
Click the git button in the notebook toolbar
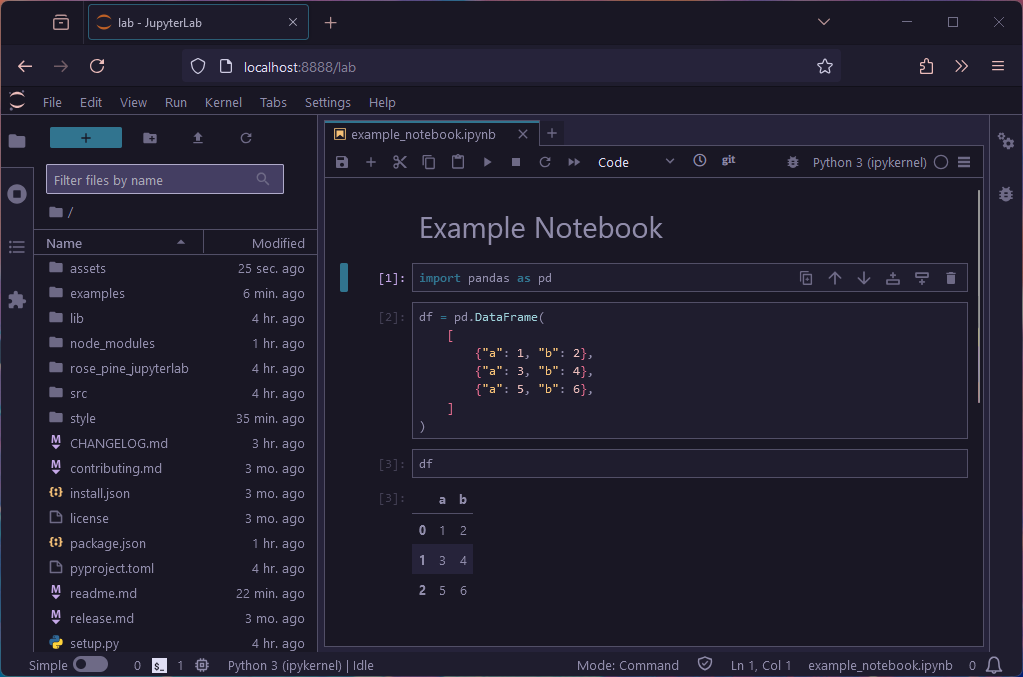[728, 160]
